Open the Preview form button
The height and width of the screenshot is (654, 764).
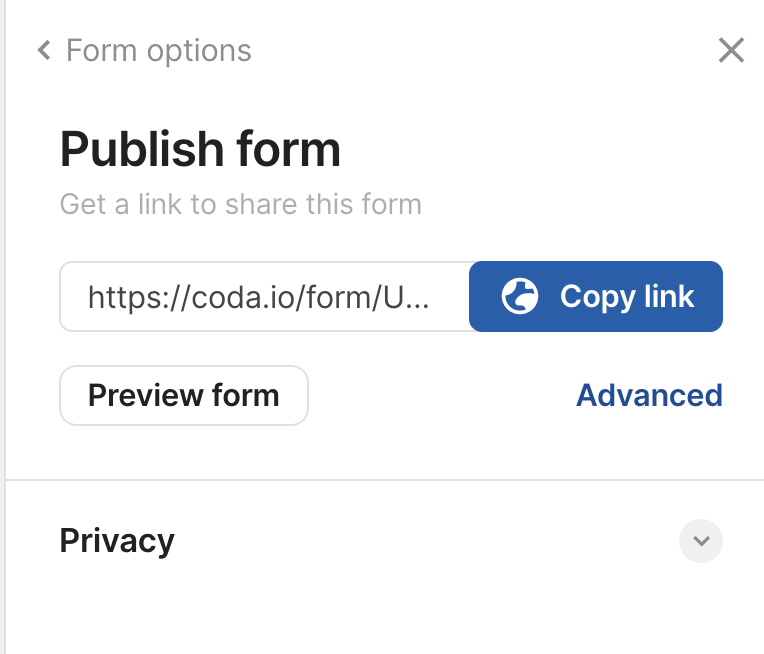tap(184, 395)
